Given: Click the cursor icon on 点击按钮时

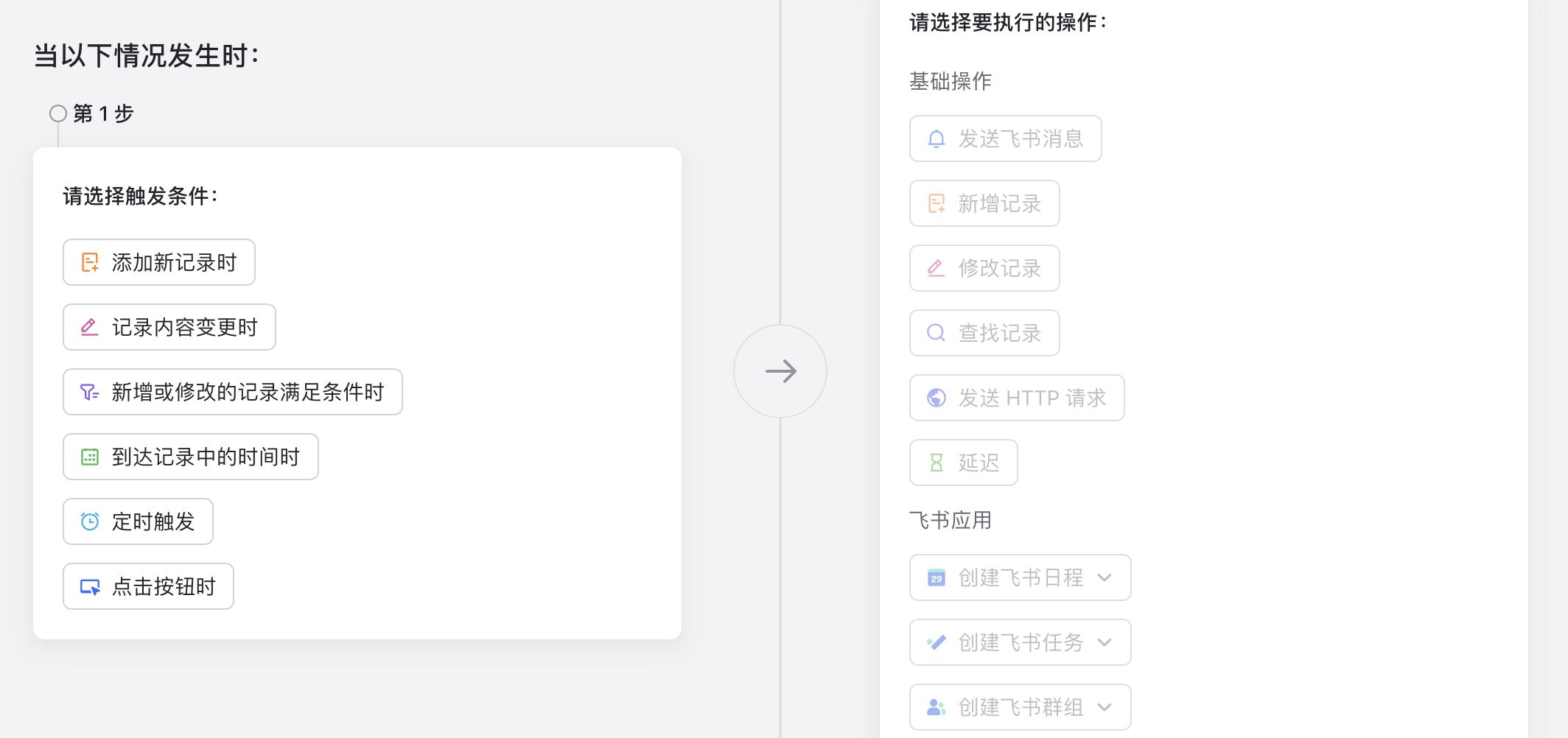Looking at the screenshot, I should coord(90,587).
